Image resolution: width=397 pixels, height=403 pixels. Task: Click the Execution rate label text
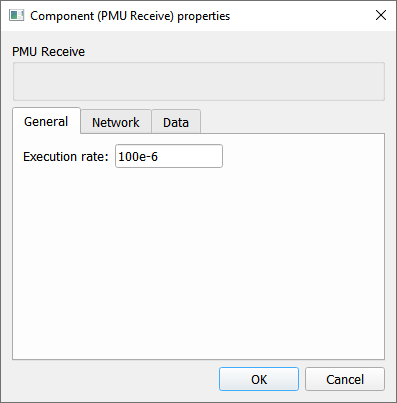coord(66,156)
